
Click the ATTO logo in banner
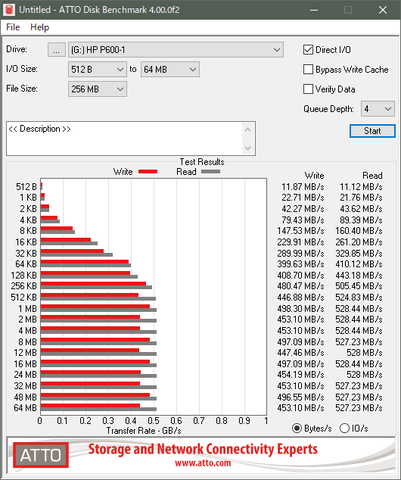click(x=41, y=455)
